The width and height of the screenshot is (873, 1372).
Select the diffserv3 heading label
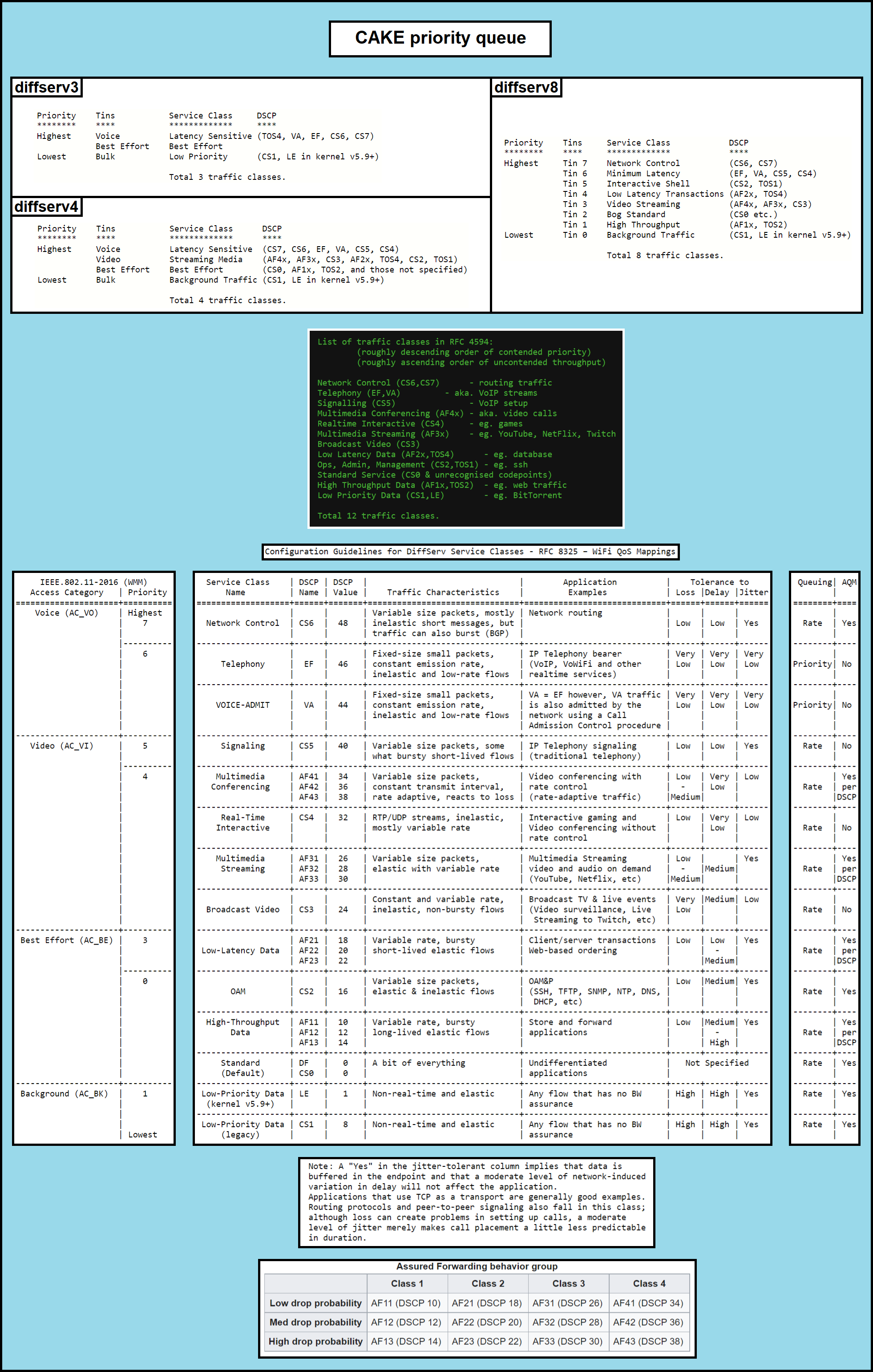pyautogui.click(x=47, y=87)
